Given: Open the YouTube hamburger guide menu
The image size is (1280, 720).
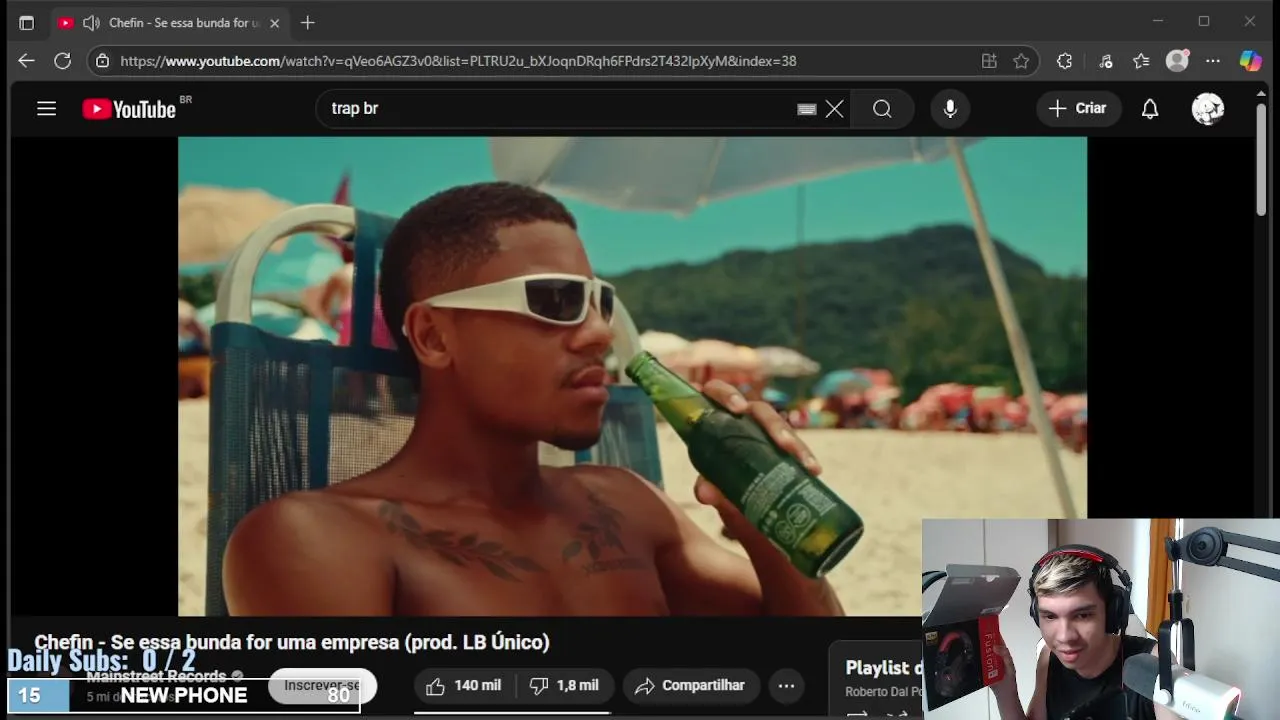Looking at the screenshot, I should pos(46,109).
